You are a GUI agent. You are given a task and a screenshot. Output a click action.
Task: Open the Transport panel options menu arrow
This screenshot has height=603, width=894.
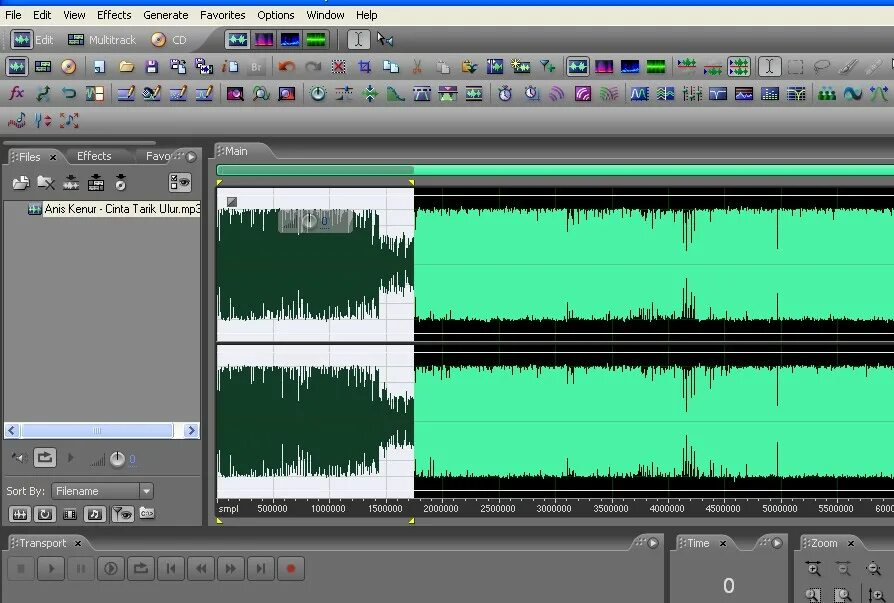[x=653, y=543]
